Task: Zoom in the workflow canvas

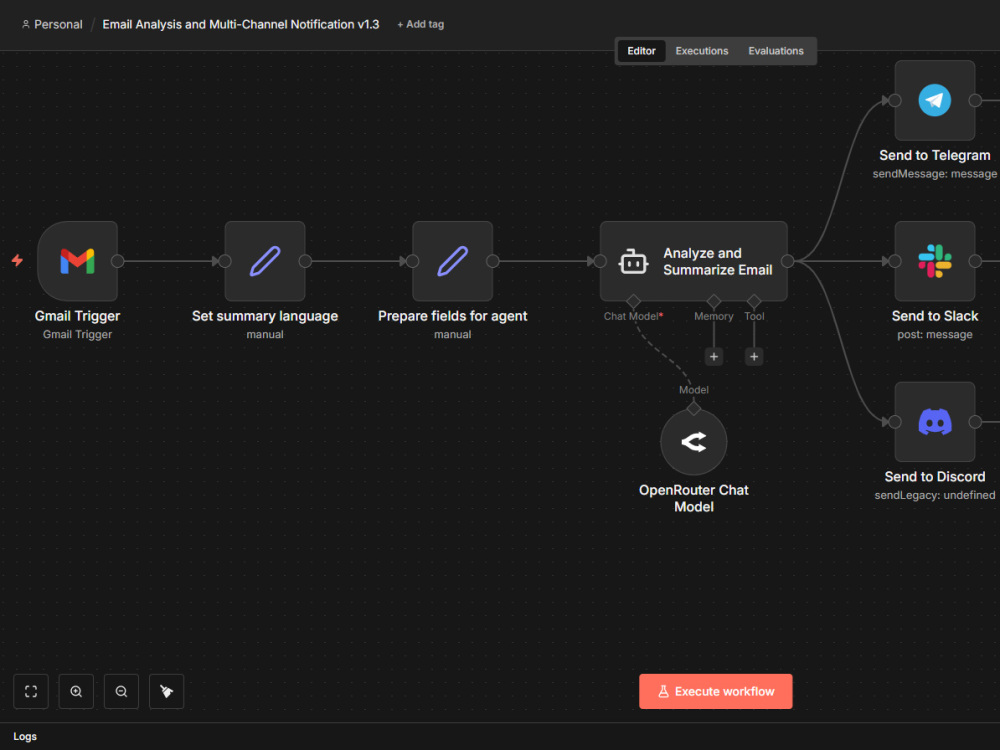Action: pos(76,691)
